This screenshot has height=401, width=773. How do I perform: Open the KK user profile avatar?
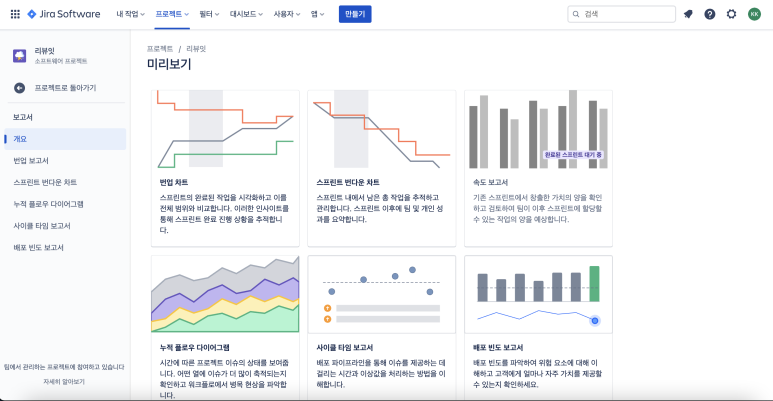pos(754,14)
